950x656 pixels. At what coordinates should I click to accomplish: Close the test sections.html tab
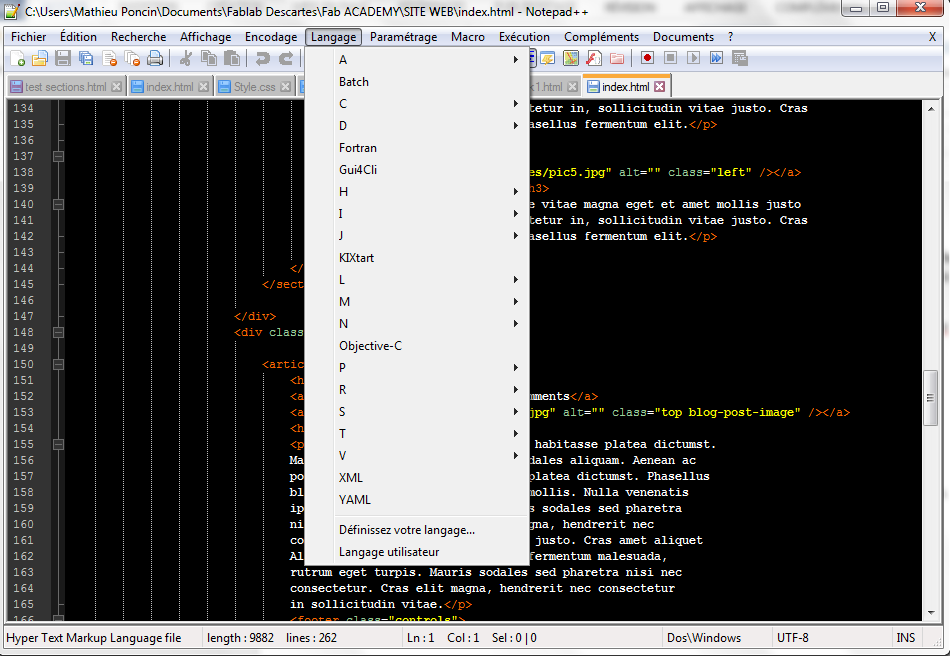(116, 87)
